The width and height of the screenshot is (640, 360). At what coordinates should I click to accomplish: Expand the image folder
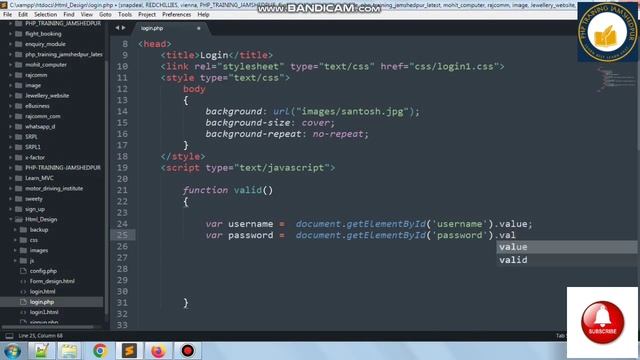click(11, 85)
